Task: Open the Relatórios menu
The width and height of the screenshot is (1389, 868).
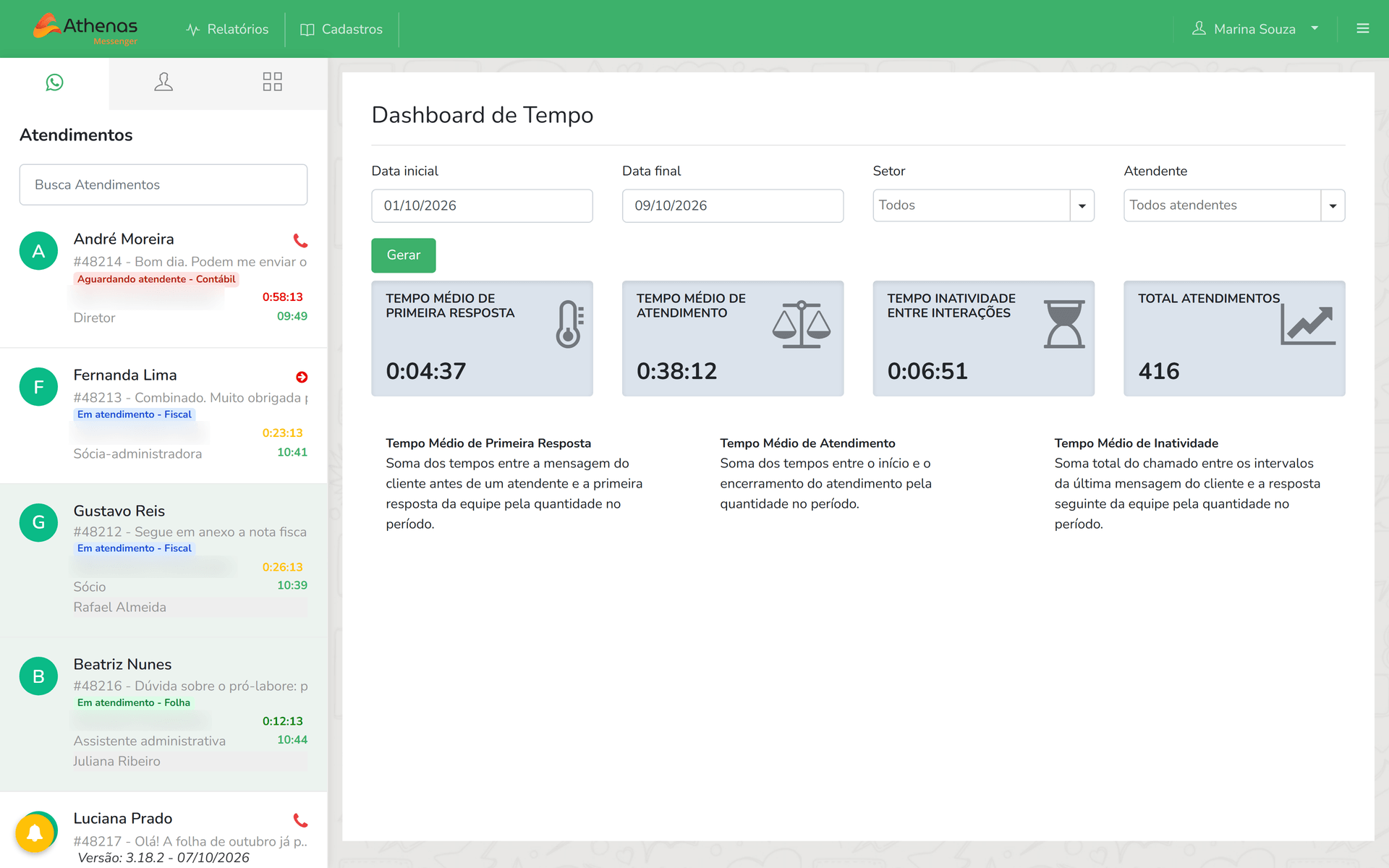Action: [x=227, y=29]
